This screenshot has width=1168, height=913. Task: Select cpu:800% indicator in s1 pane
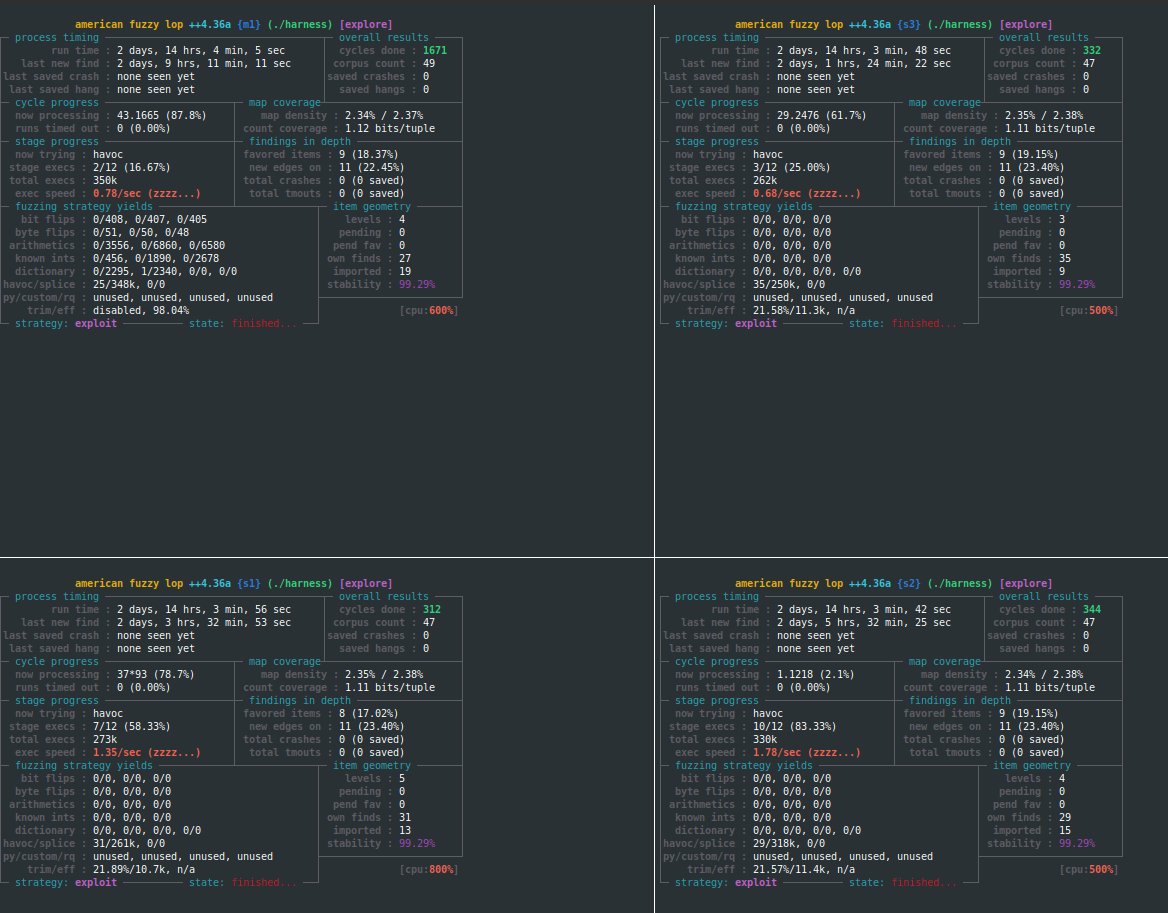[429, 869]
